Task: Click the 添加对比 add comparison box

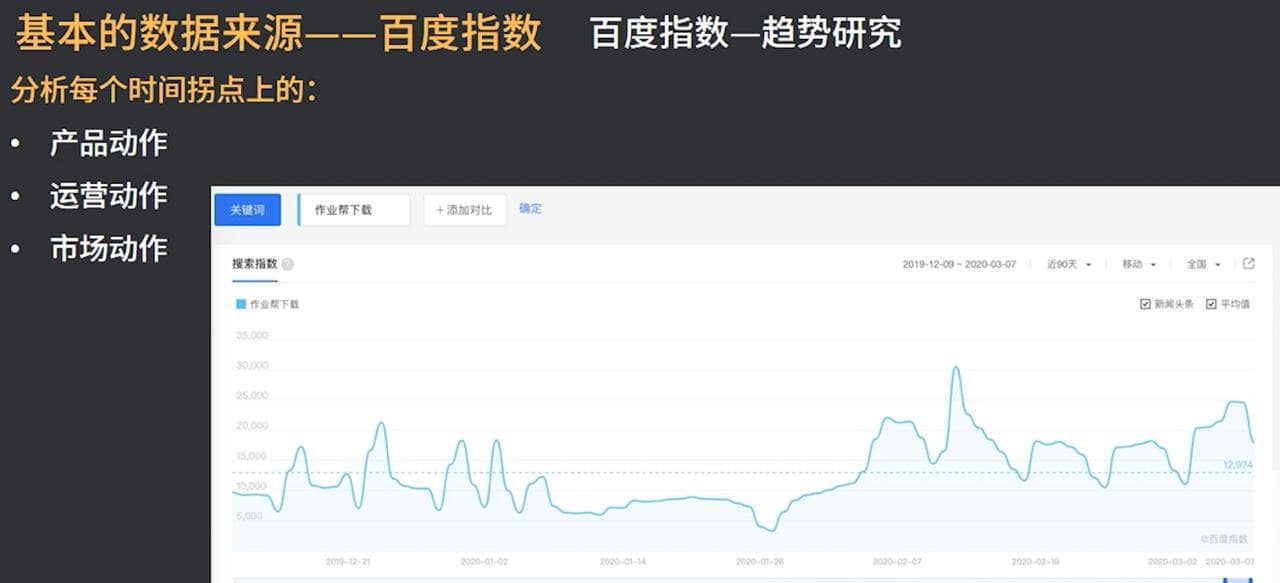Action: tap(465, 210)
